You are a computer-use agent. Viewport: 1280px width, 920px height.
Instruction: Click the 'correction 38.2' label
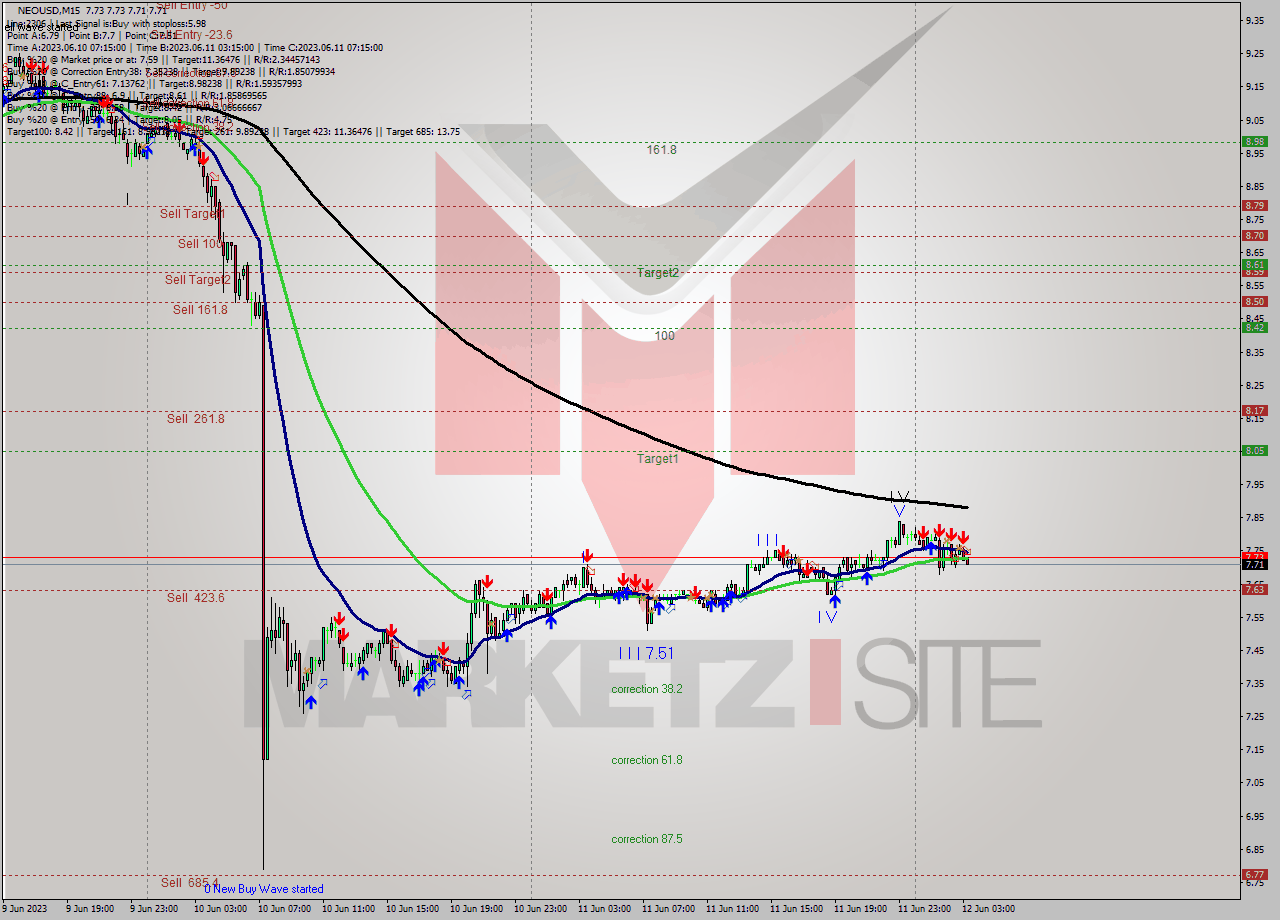click(x=647, y=689)
